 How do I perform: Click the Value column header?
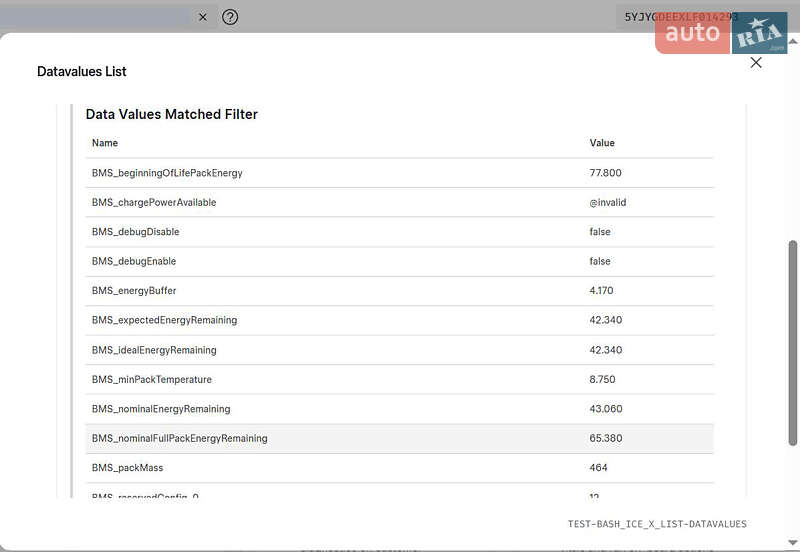(602, 143)
